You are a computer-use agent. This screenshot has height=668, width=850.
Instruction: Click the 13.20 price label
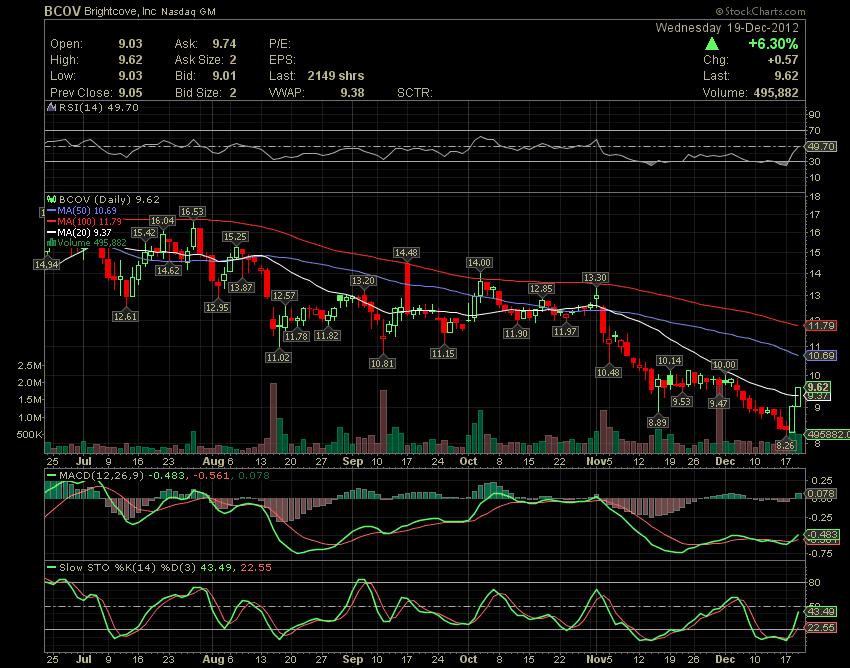[363, 280]
